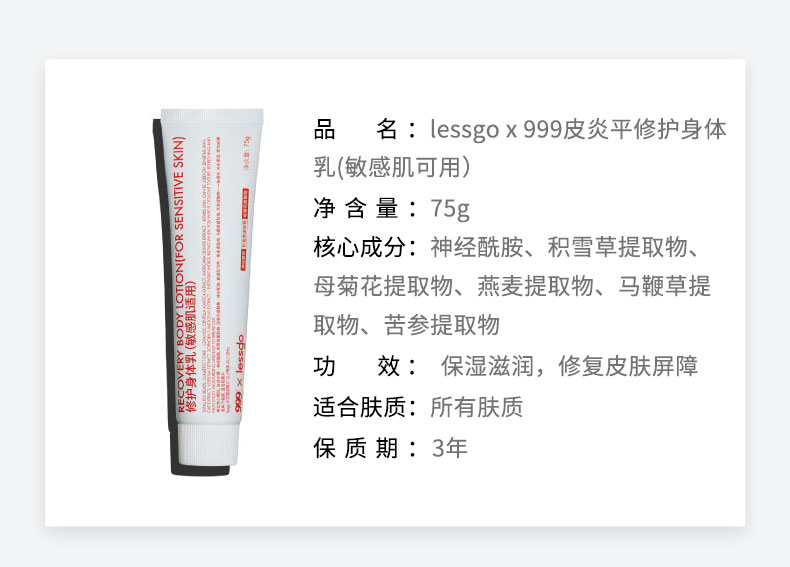Click the 999 x lessgo tube logo

(x=239, y=373)
